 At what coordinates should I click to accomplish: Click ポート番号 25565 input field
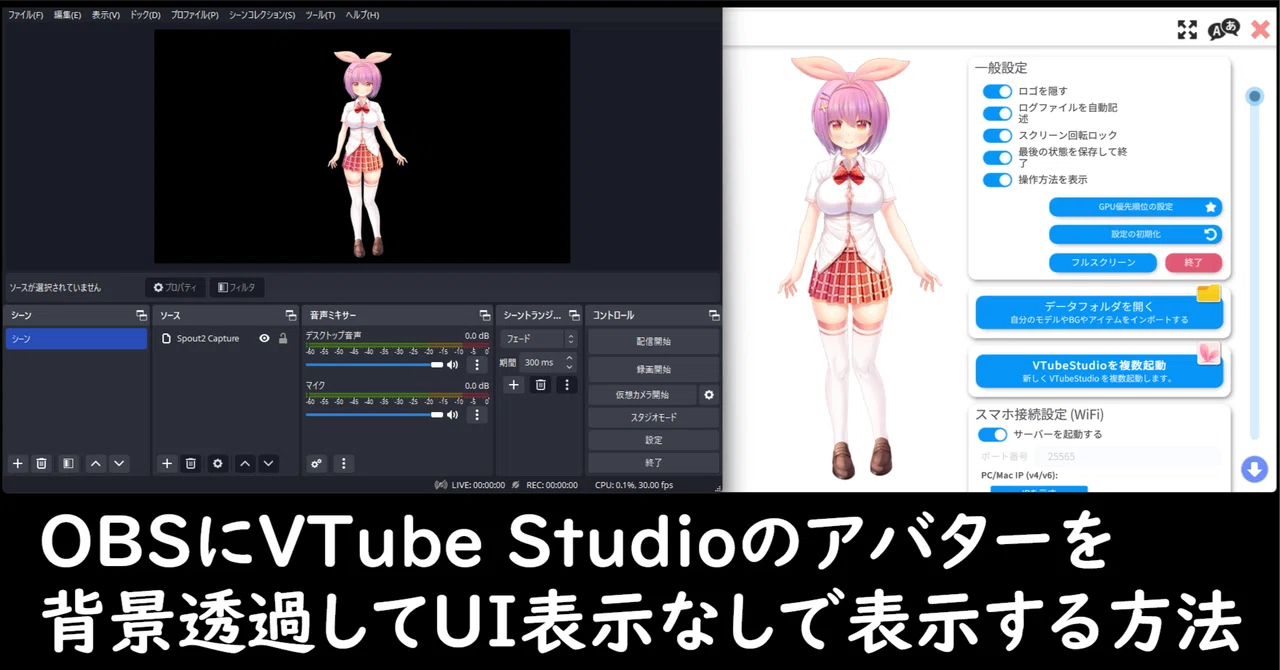pos(1126,456)
